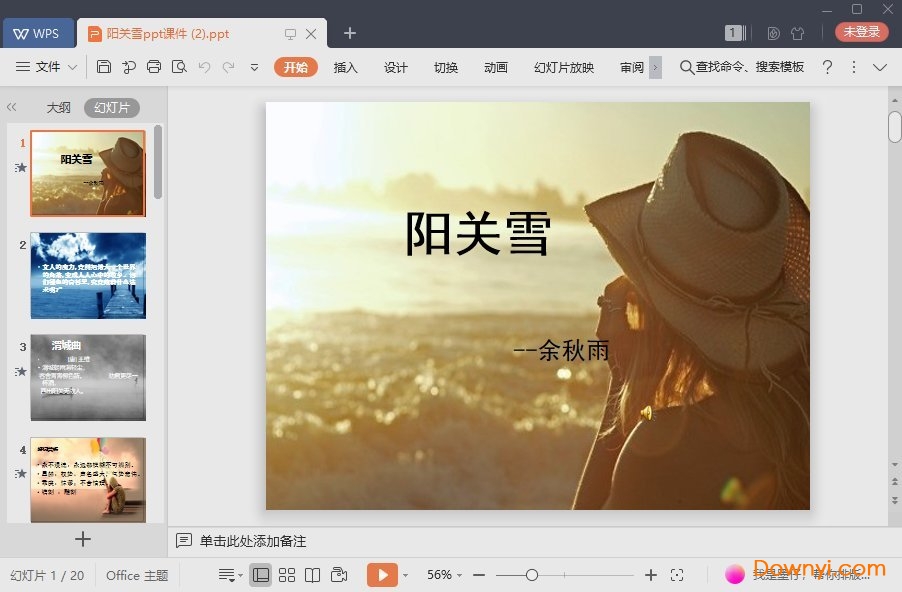Screen dimensions: 902x592
Task: Toggle normal view button in status bar
Action: click(260, 575)
